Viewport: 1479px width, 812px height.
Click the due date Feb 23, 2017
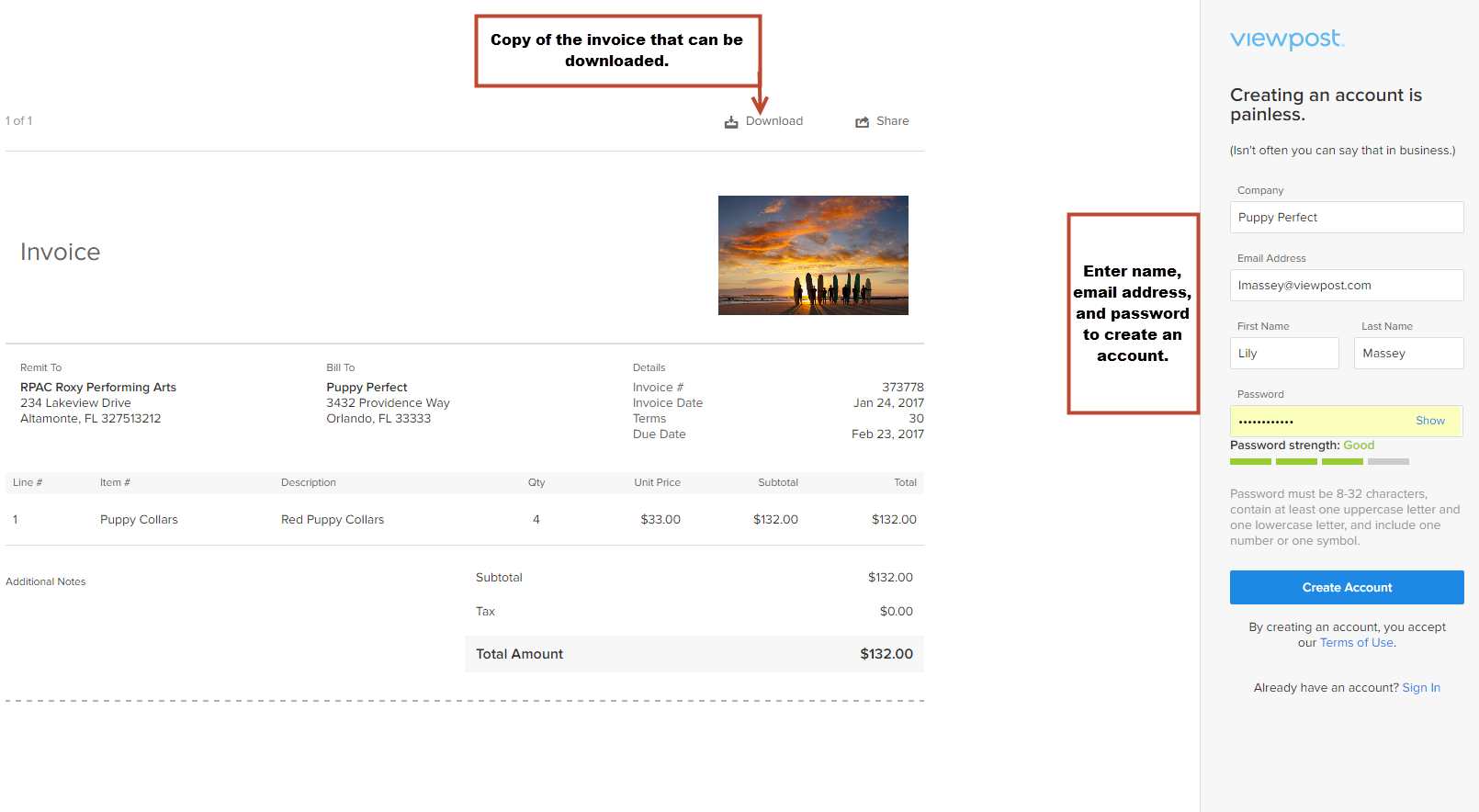[887, 434]
